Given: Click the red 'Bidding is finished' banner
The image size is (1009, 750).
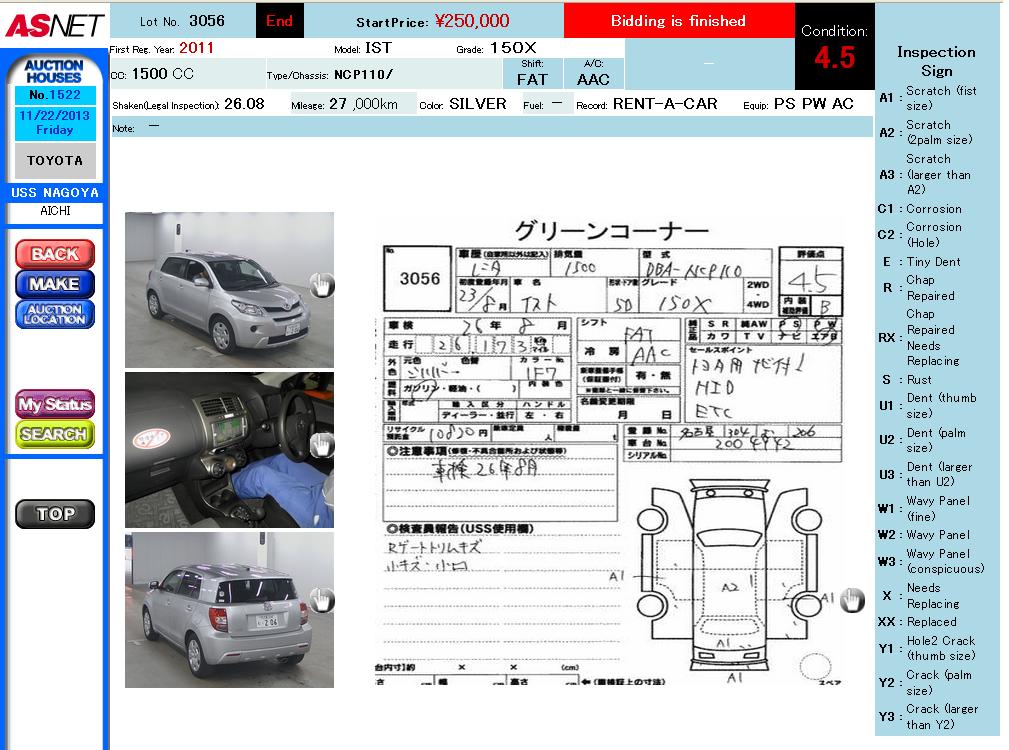Looking at the screenshot, I should pyautogui.click(x=678, y=21).
